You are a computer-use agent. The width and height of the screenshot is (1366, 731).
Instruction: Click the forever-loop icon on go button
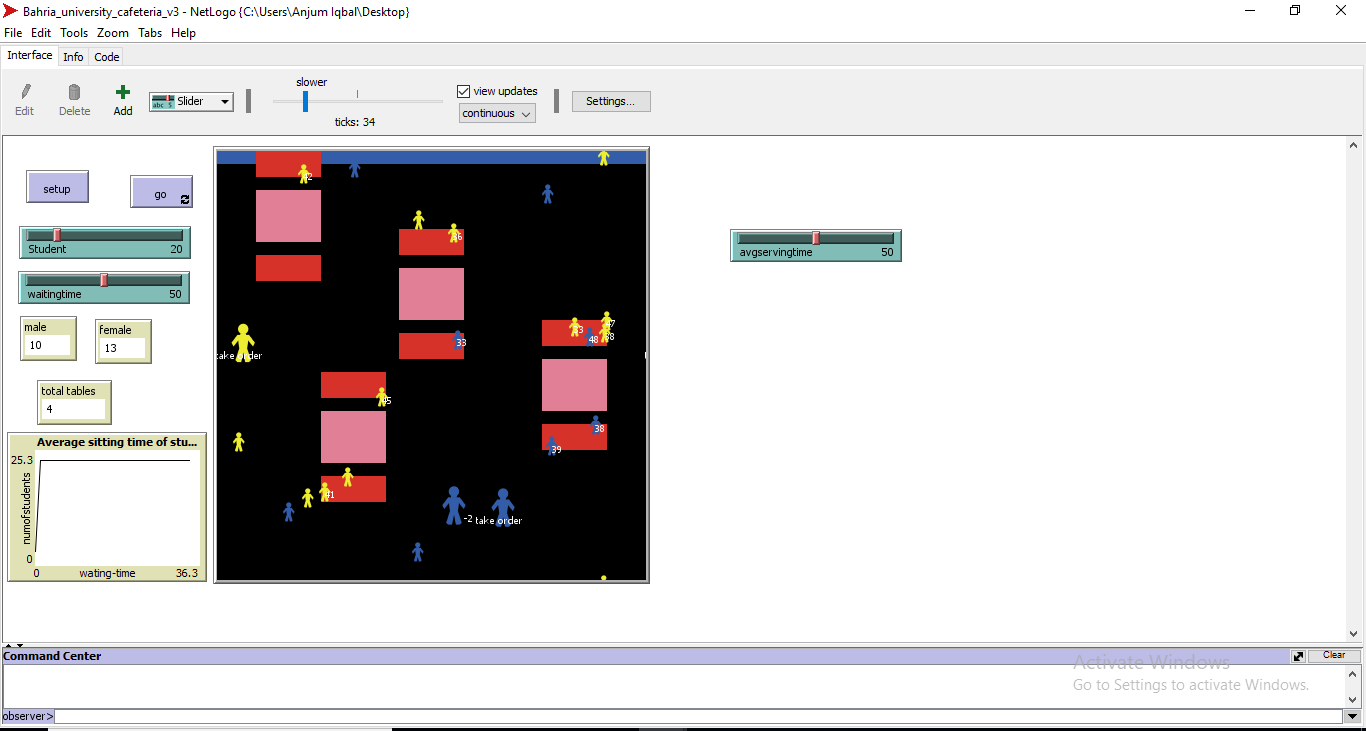[185, 200]
